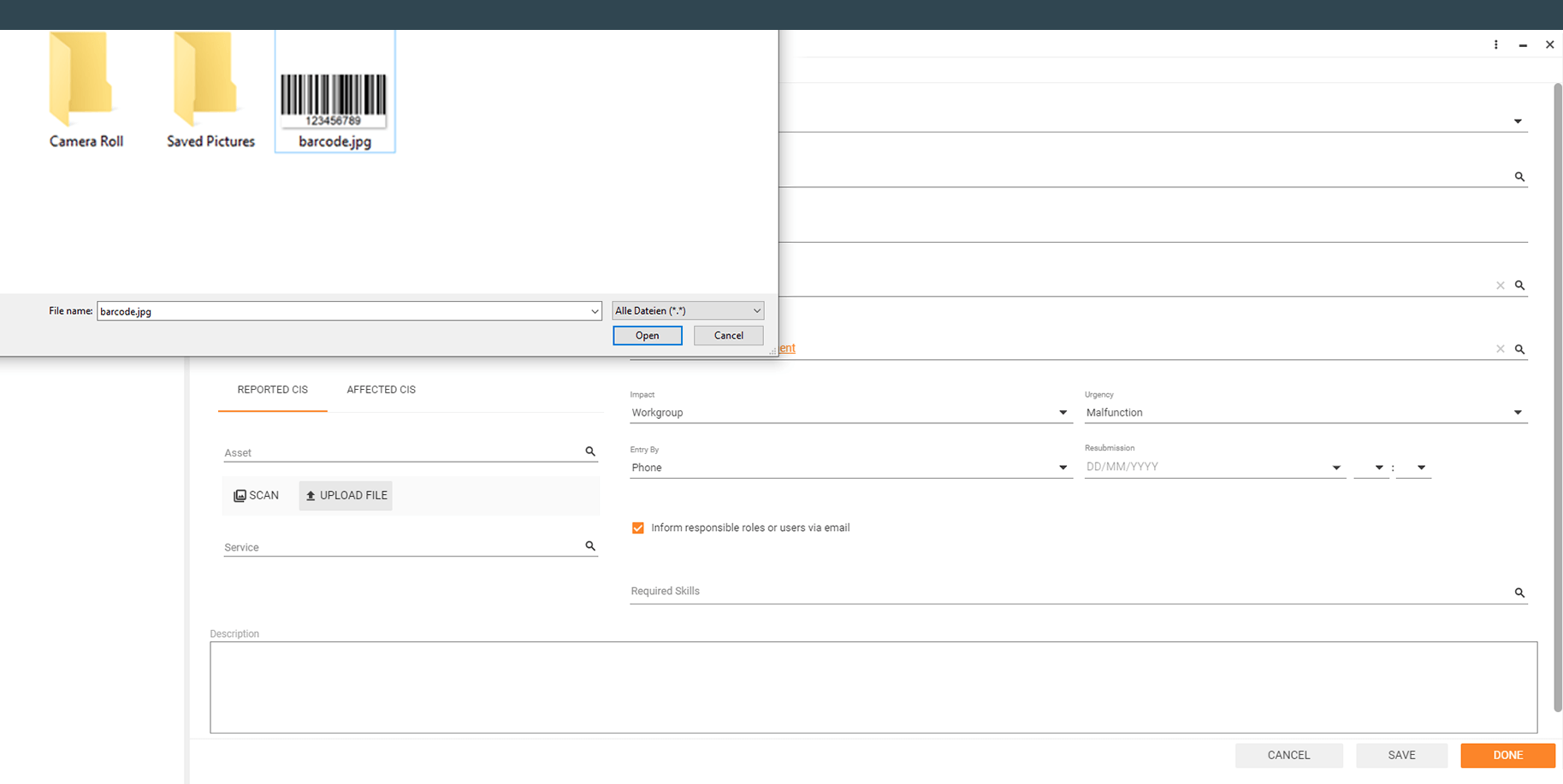
Task: Open the three-dot more options menu
Action: coord(1495,44)
